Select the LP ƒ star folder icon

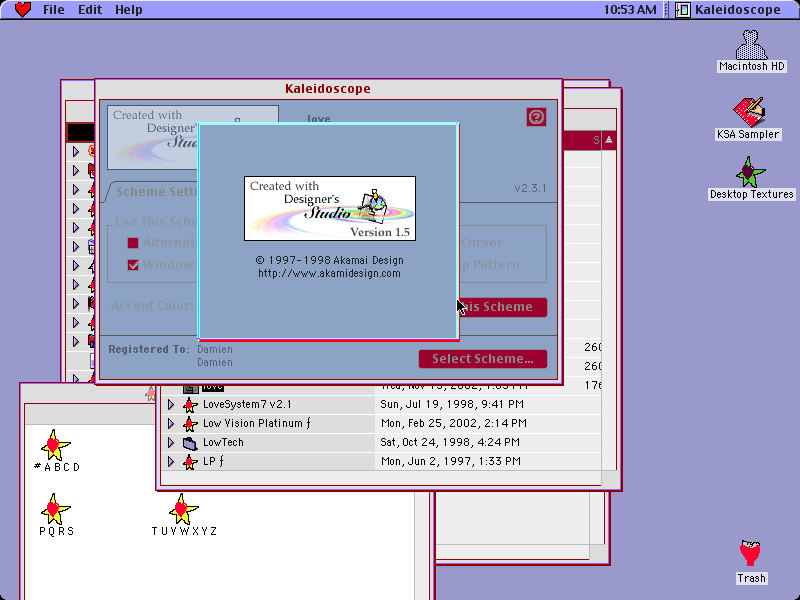[190, 462]
